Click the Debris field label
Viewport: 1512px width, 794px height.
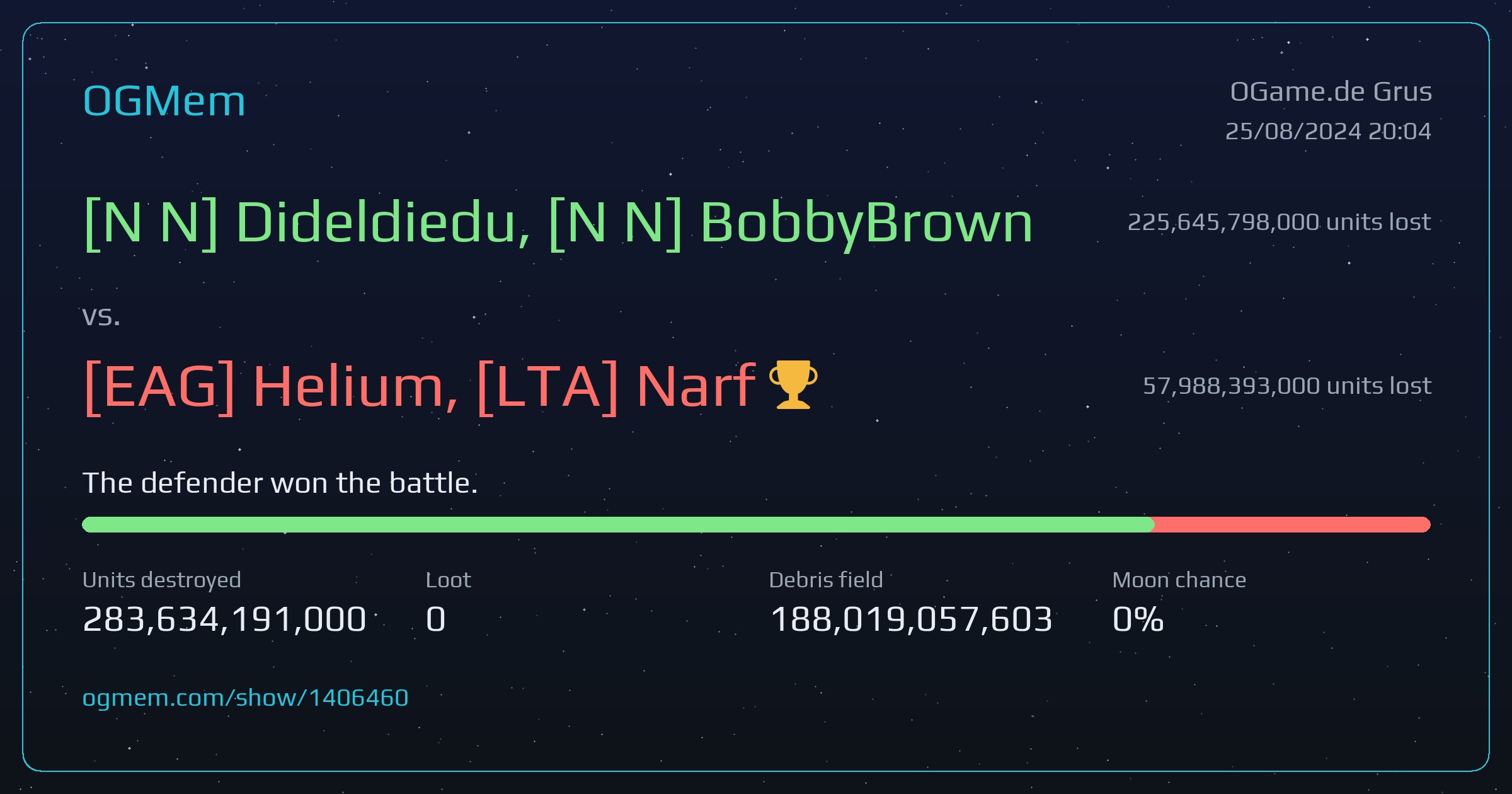pos(826,580)
